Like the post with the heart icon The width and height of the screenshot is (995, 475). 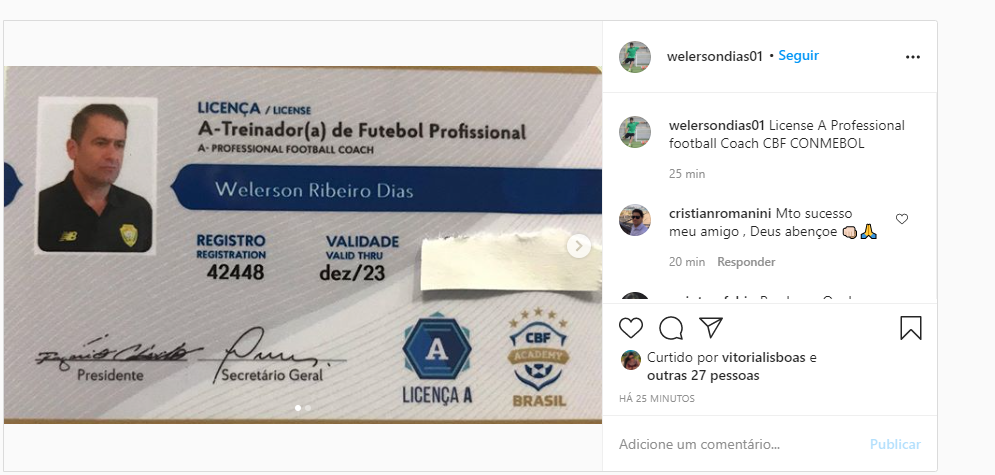[631, 328]
